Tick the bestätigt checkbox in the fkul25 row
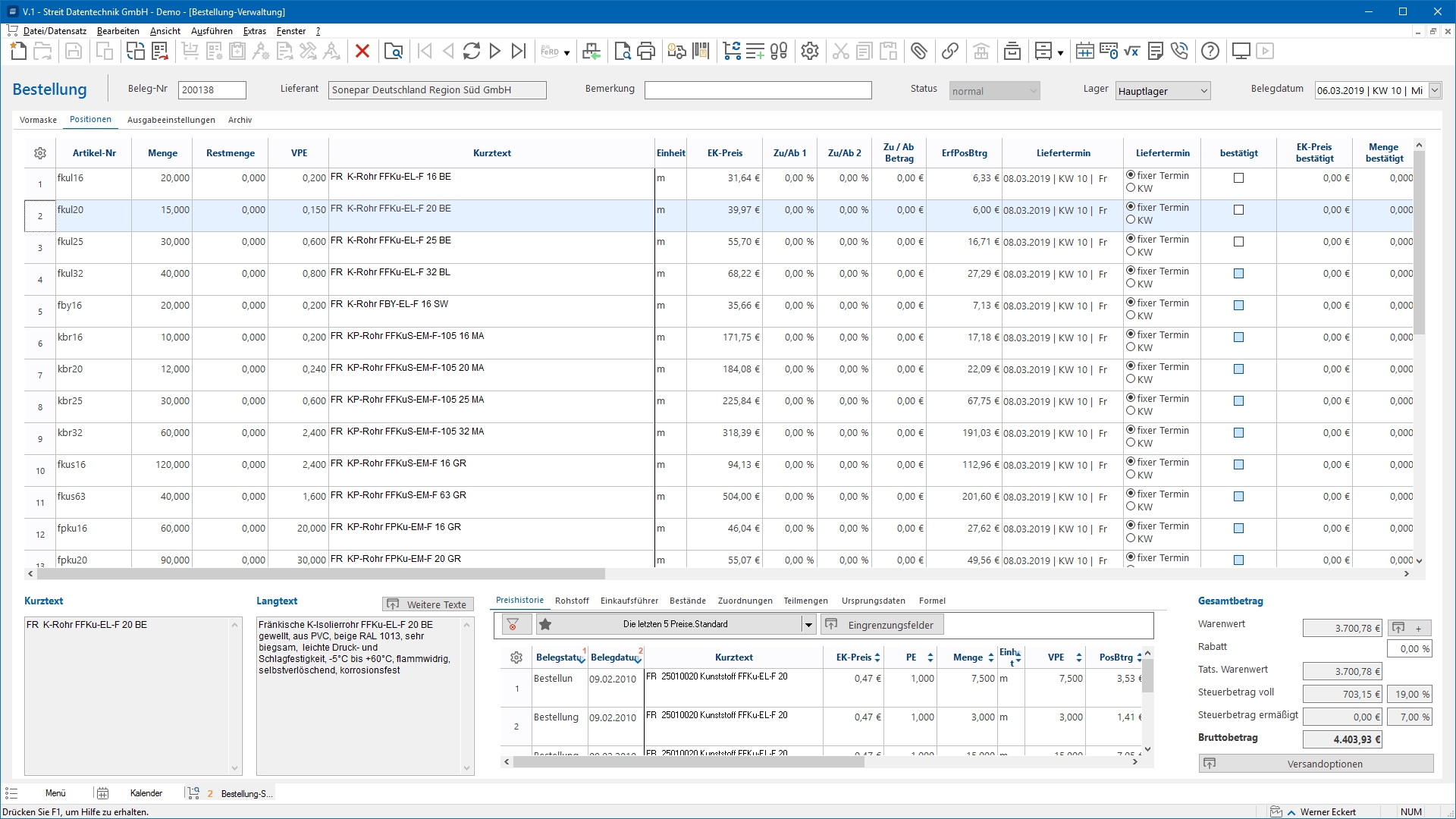 pyautogui.click(x=1238, y=242)
